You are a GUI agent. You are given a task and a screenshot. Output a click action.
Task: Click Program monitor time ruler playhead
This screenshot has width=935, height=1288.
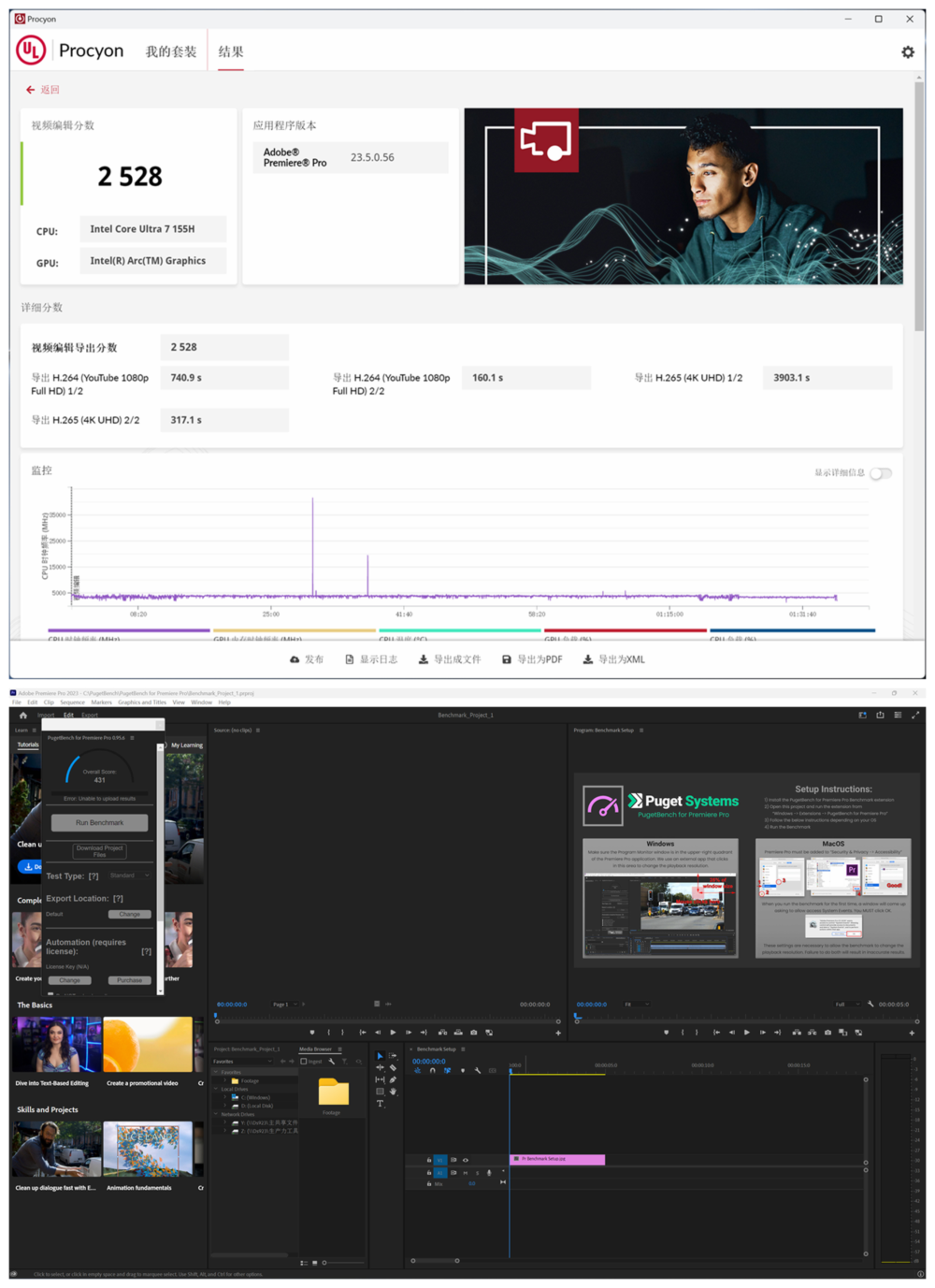(x=578, y=1016)
